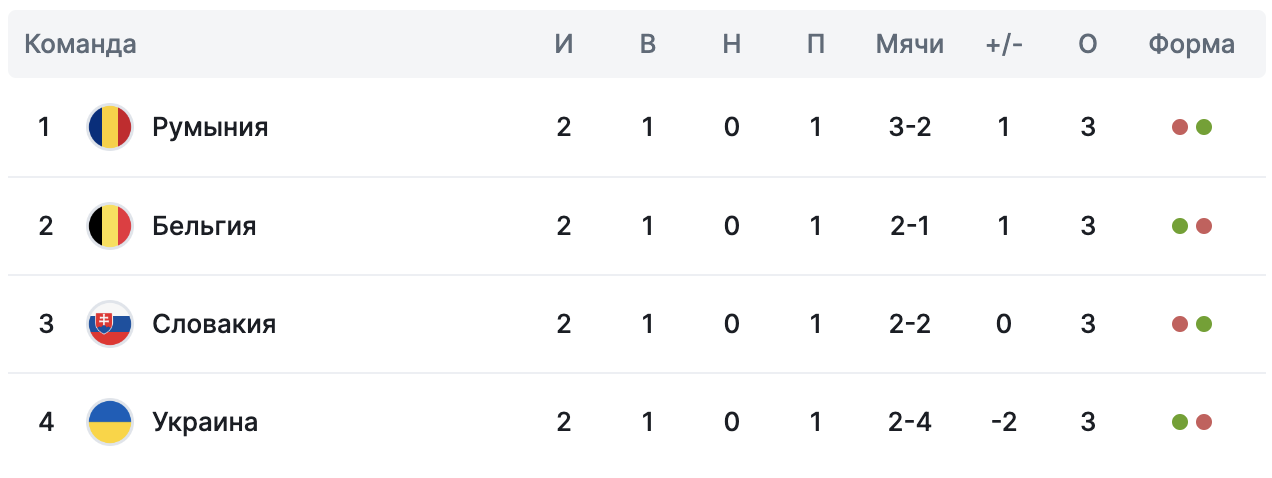Click the О points column header
The height and width of the screenshot is (478, 1272).
(1088, 45)
